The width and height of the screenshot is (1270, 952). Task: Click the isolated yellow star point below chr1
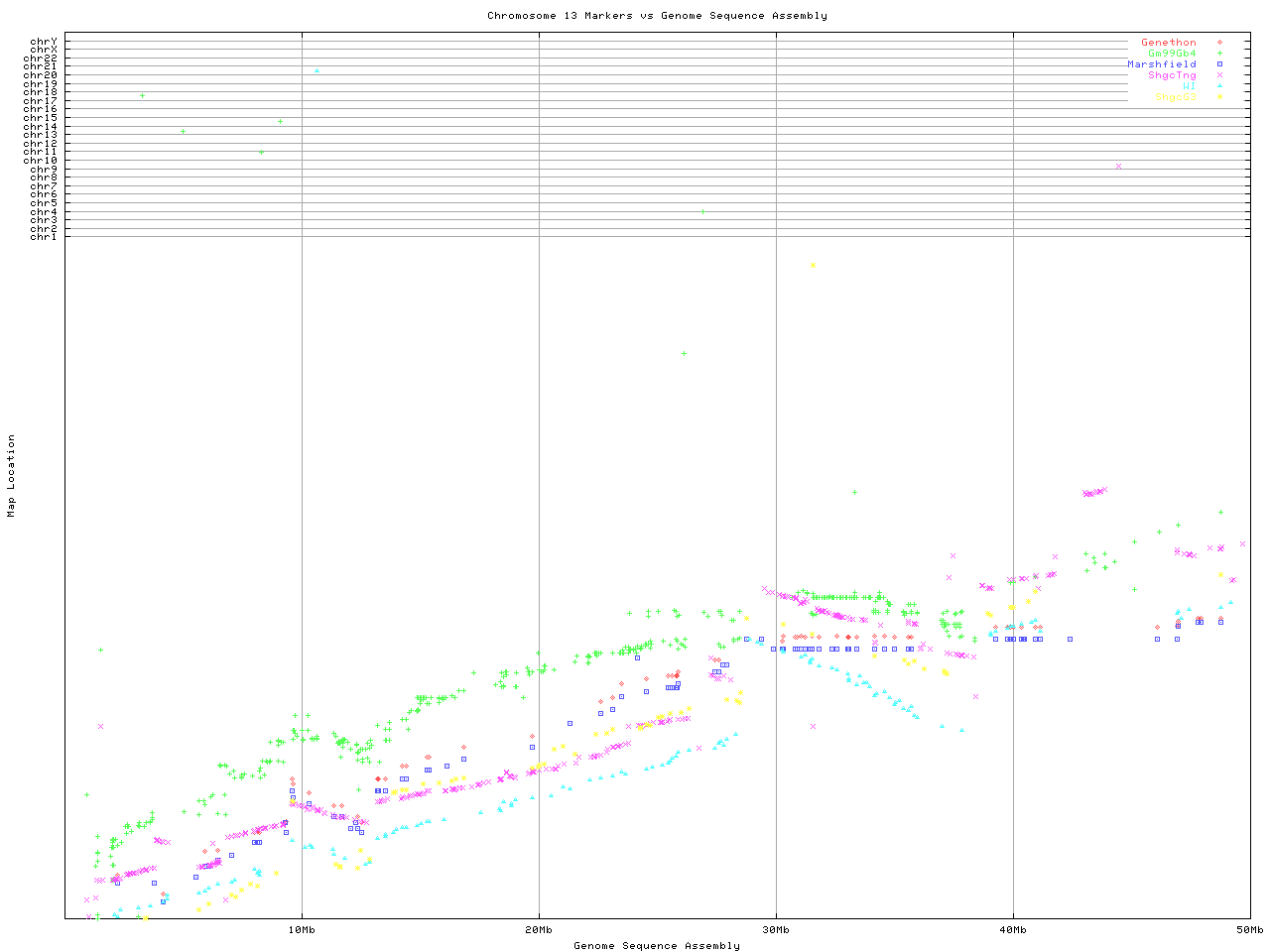point(813,265)
